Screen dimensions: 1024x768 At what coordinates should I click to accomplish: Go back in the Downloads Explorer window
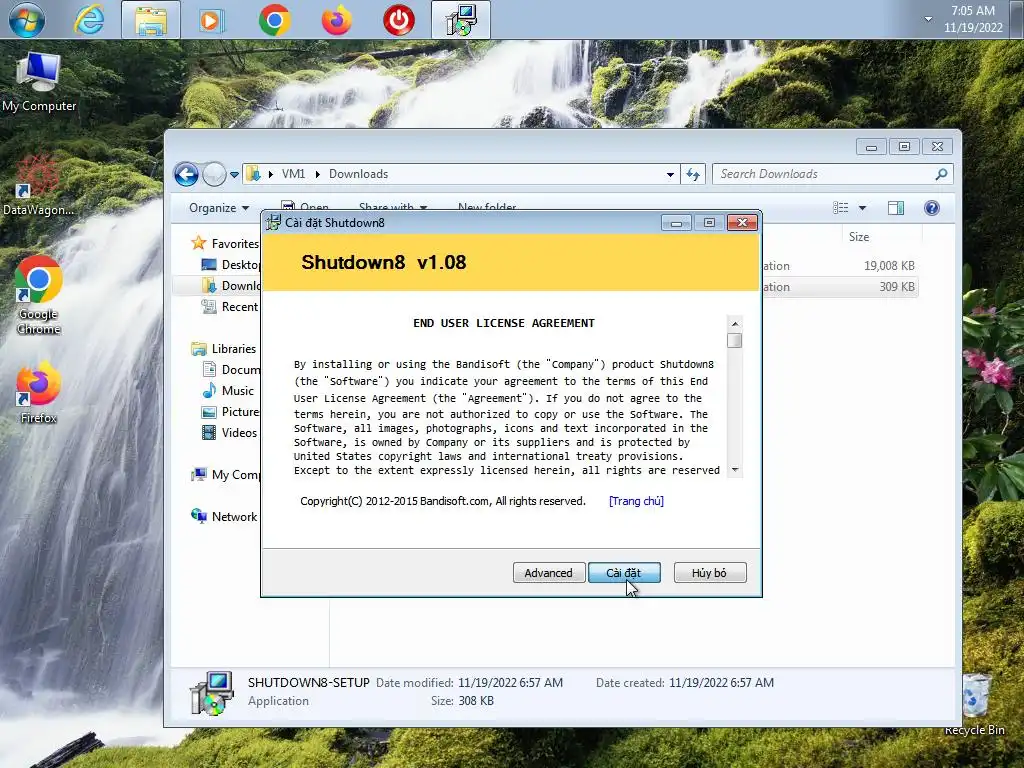186,174
